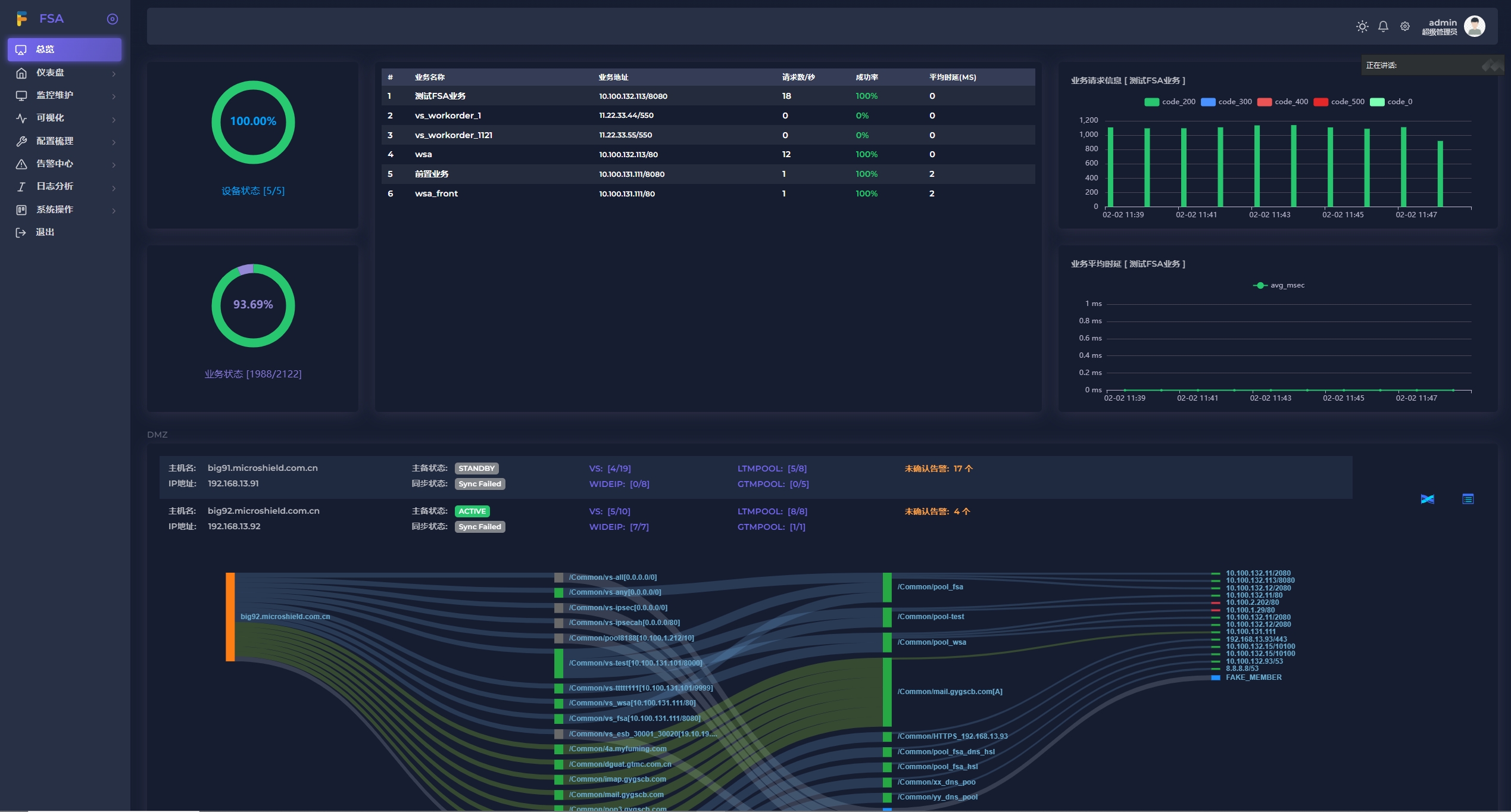Viewport: 1511px width, 812px height.
Task: Switch to the topology flow view icon
Action: tap(1427, 499)
